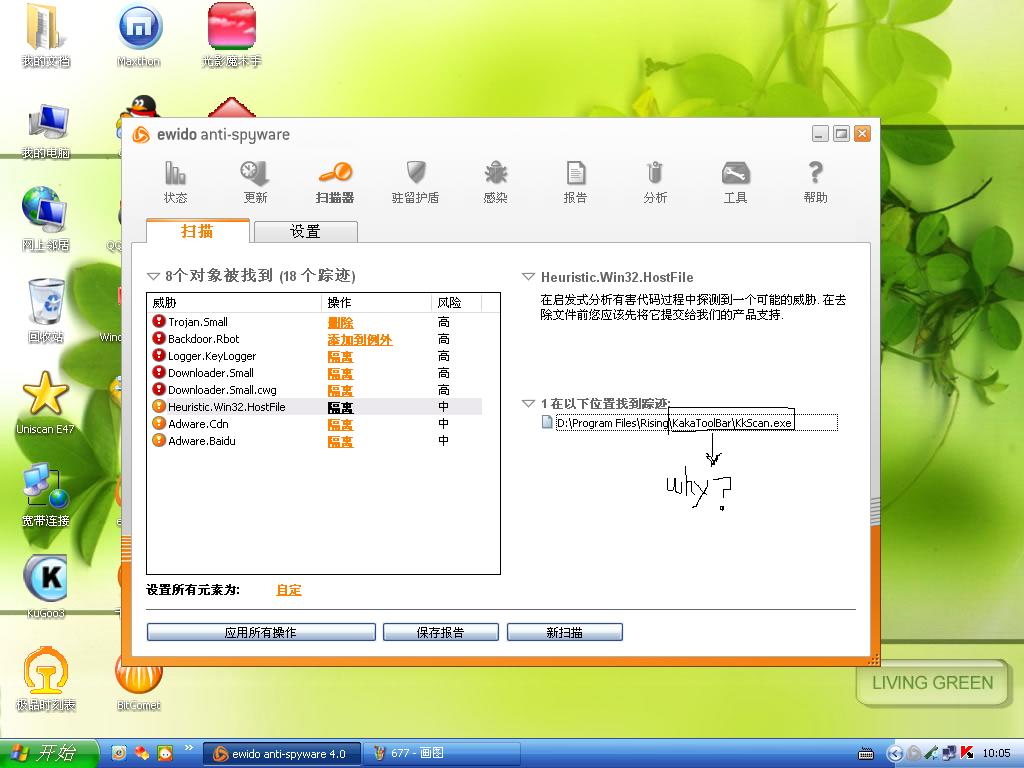Open the 删除 action dropdown for Trojan.Small
The image size is (1024, 768).
(340, 322)
